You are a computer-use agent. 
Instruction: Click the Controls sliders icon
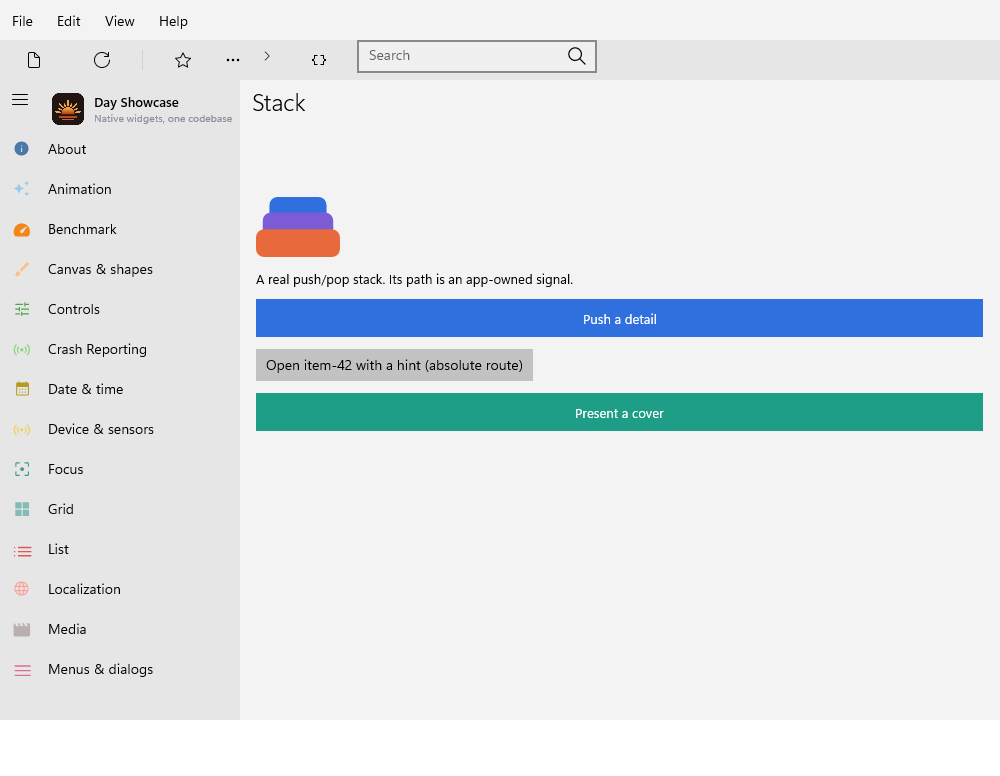coord(22,309)
